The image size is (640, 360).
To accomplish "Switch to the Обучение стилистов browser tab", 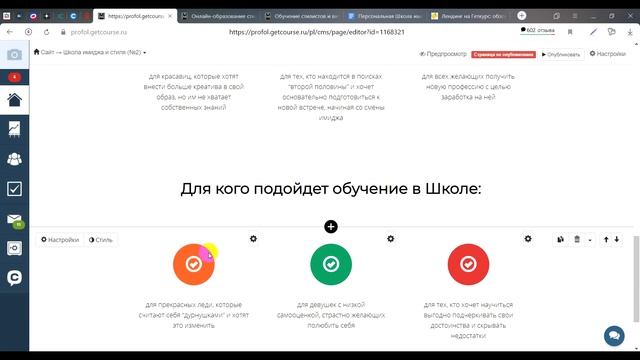I will point(302,16).
